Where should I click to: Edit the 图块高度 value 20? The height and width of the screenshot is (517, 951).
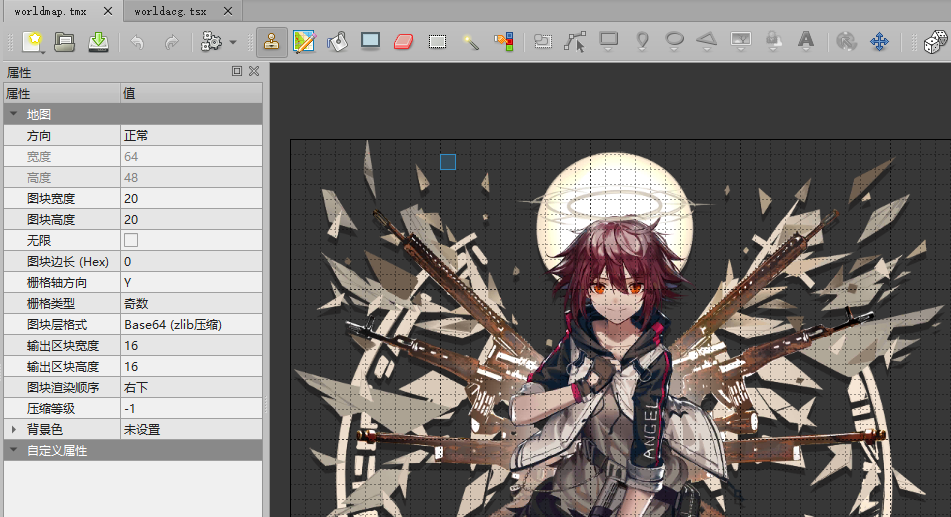tap(192, 219)
